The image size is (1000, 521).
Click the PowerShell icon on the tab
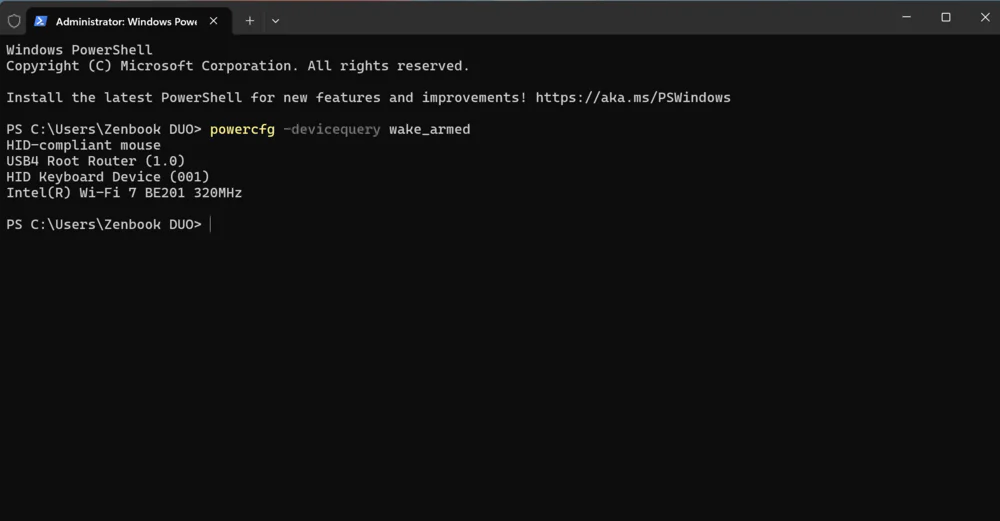[x=41, y=21]
